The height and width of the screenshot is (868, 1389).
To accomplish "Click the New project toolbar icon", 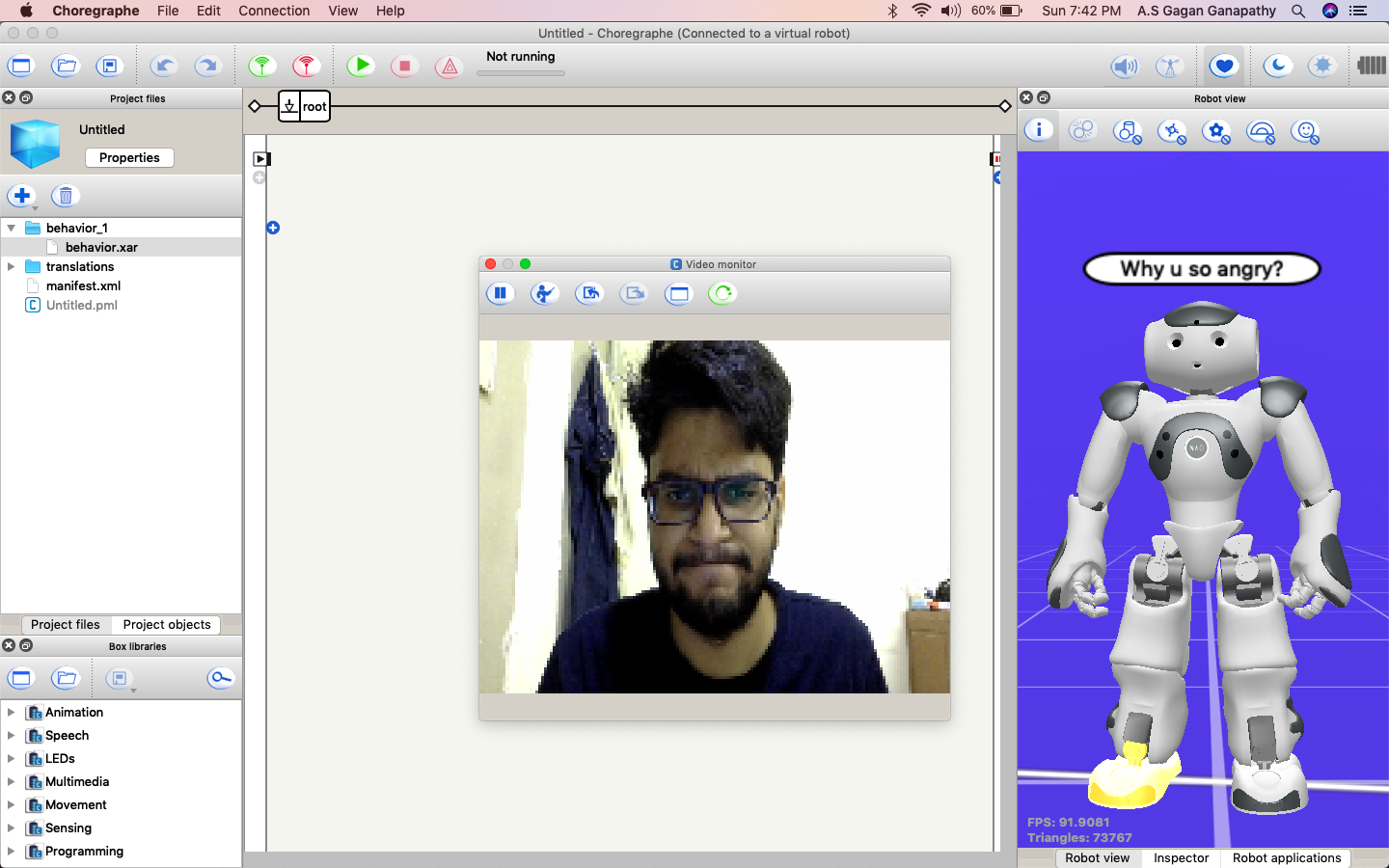I will pyautogui.click(x=20, y=67).
